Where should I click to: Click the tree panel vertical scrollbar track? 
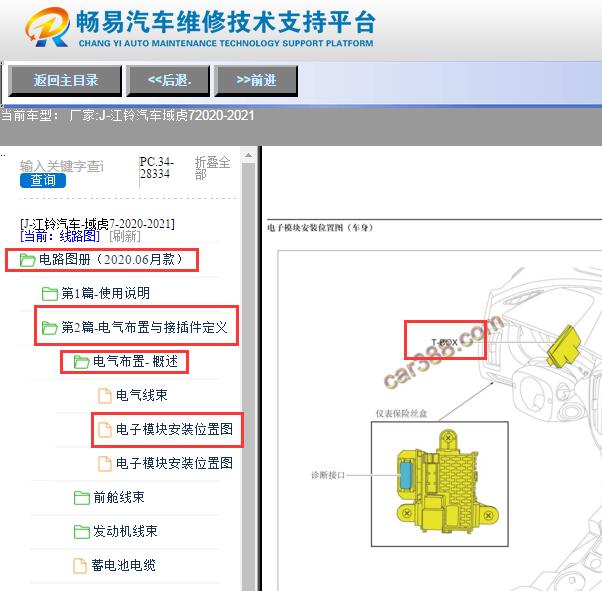coord(248,376)
